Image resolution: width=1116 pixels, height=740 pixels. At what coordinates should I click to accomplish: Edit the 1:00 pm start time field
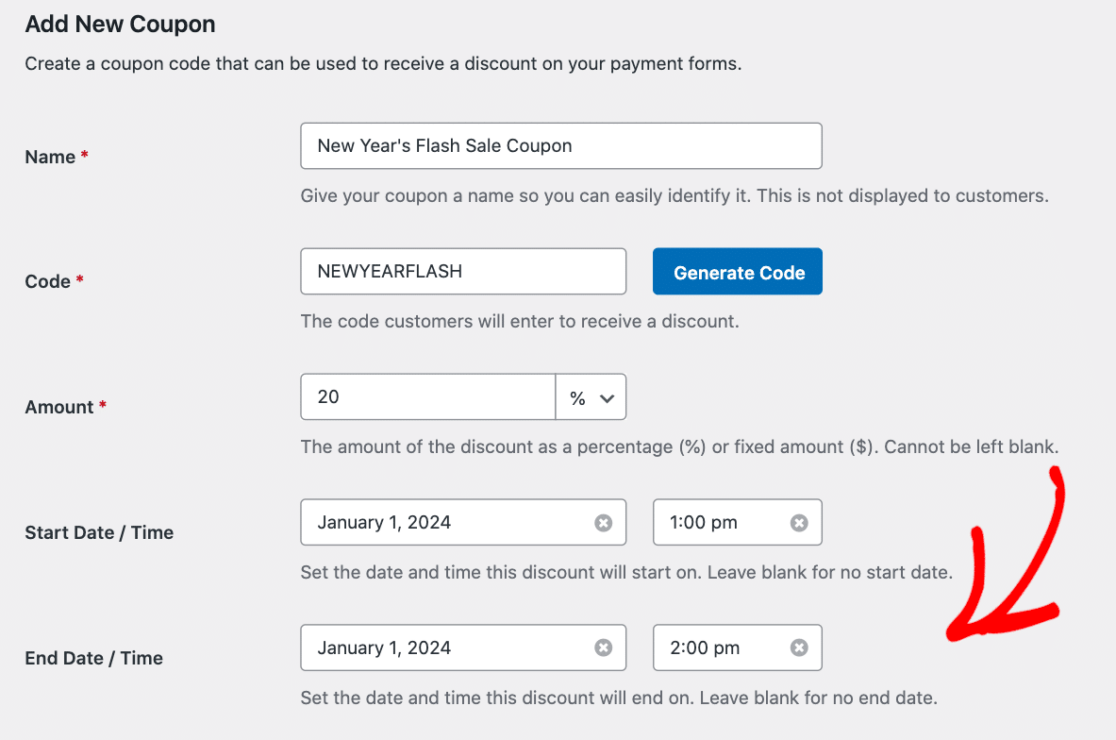click(720, 522)
